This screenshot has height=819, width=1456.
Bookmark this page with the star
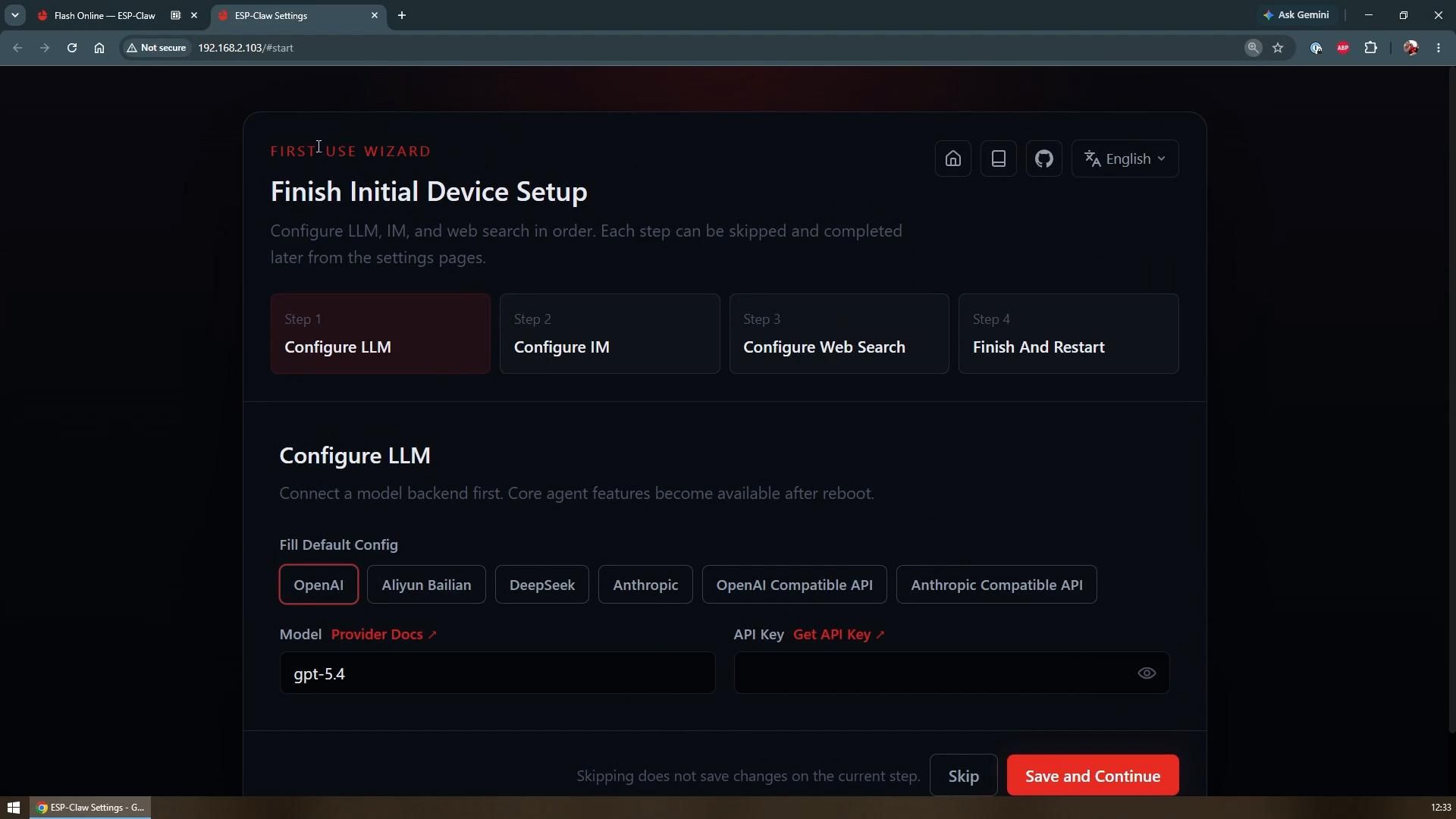click(x=1279, y=48)
